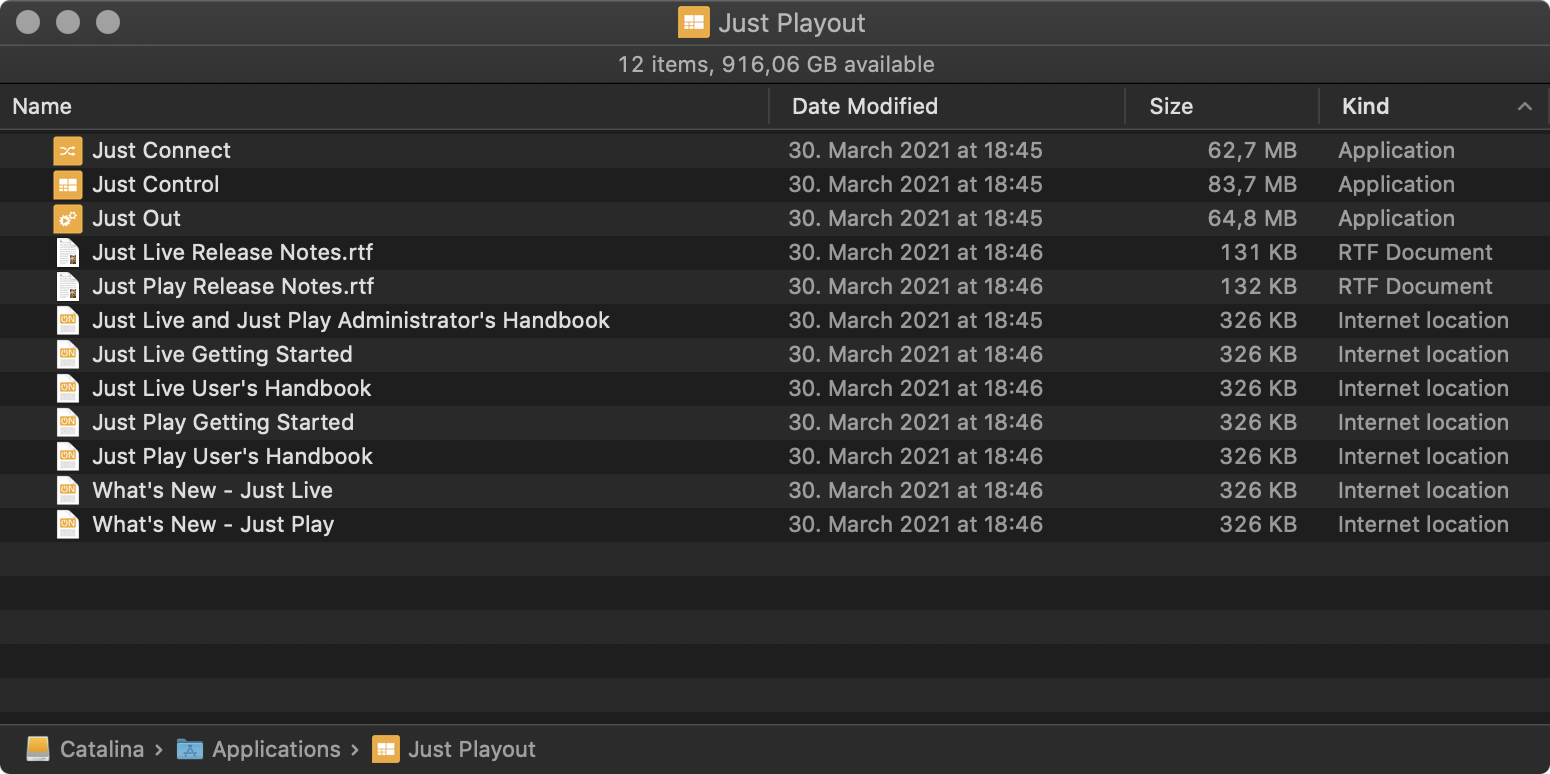Image resolution: width=1550 pixels, height=774 pixels.
Task: Click the Just Play Getting Started icon
Action: (67, 422)
